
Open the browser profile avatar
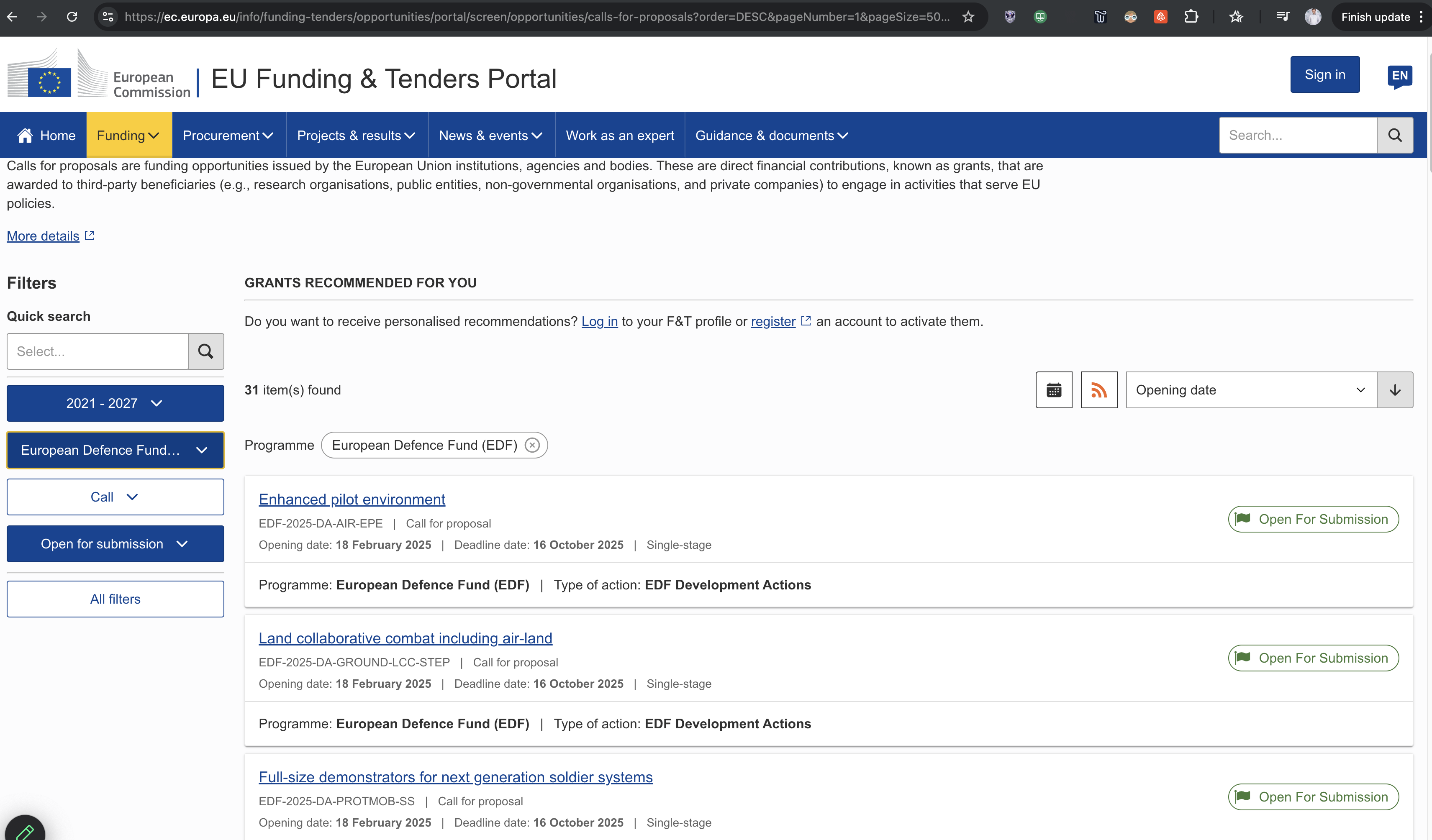[1313, 16]
